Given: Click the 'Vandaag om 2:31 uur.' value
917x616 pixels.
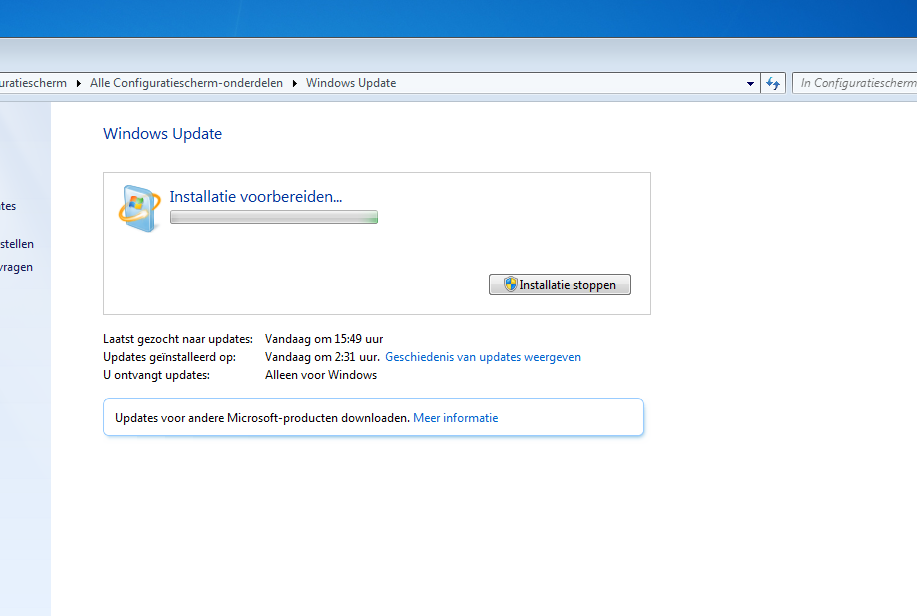Looking at the screenshot, I should coord(322,357).
